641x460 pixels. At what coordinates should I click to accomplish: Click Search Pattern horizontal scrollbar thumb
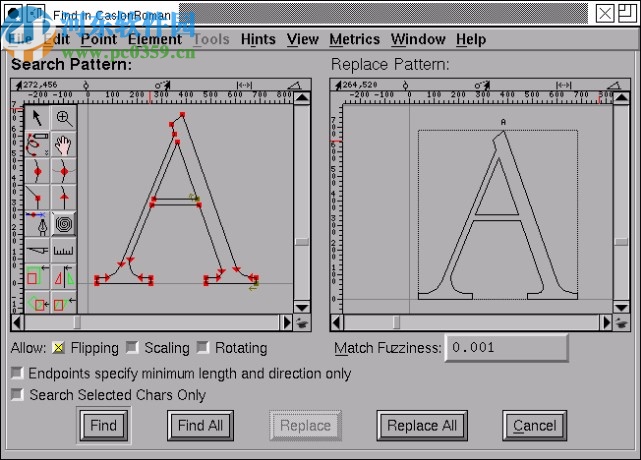[77, 323]
